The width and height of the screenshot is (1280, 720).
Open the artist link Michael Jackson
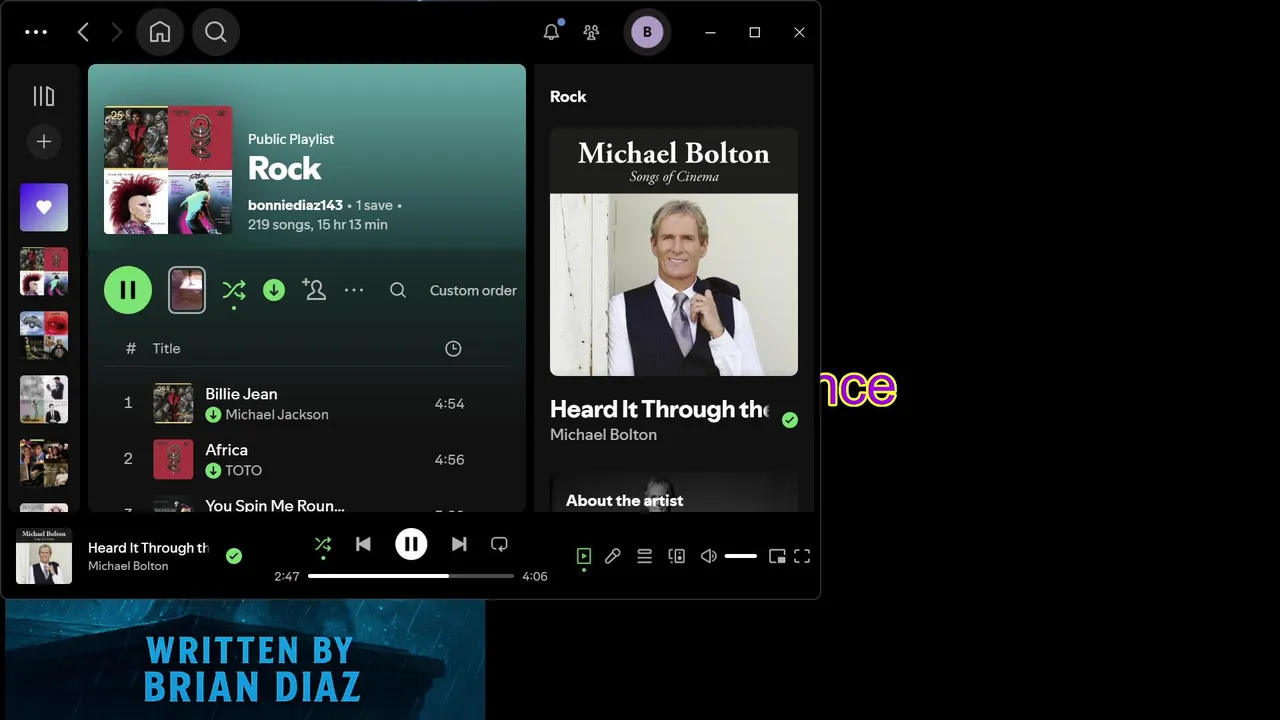(x=277, y=414)
